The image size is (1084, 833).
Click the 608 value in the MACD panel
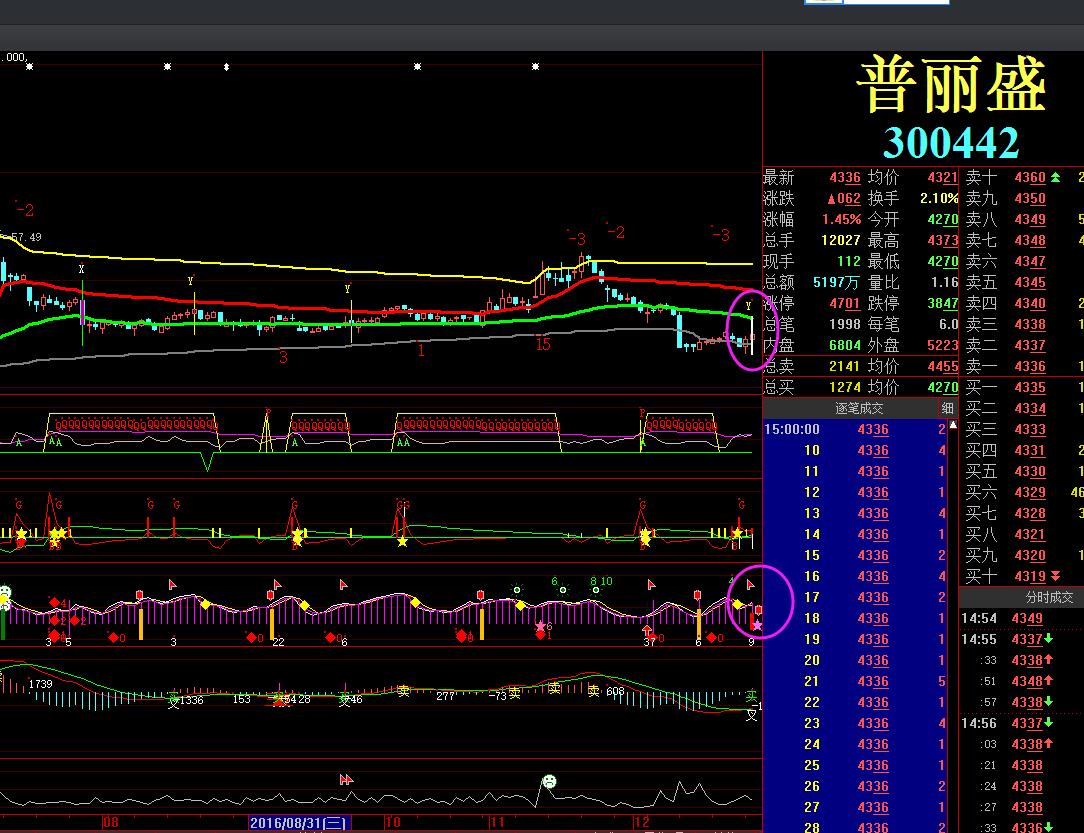point(615,691)
